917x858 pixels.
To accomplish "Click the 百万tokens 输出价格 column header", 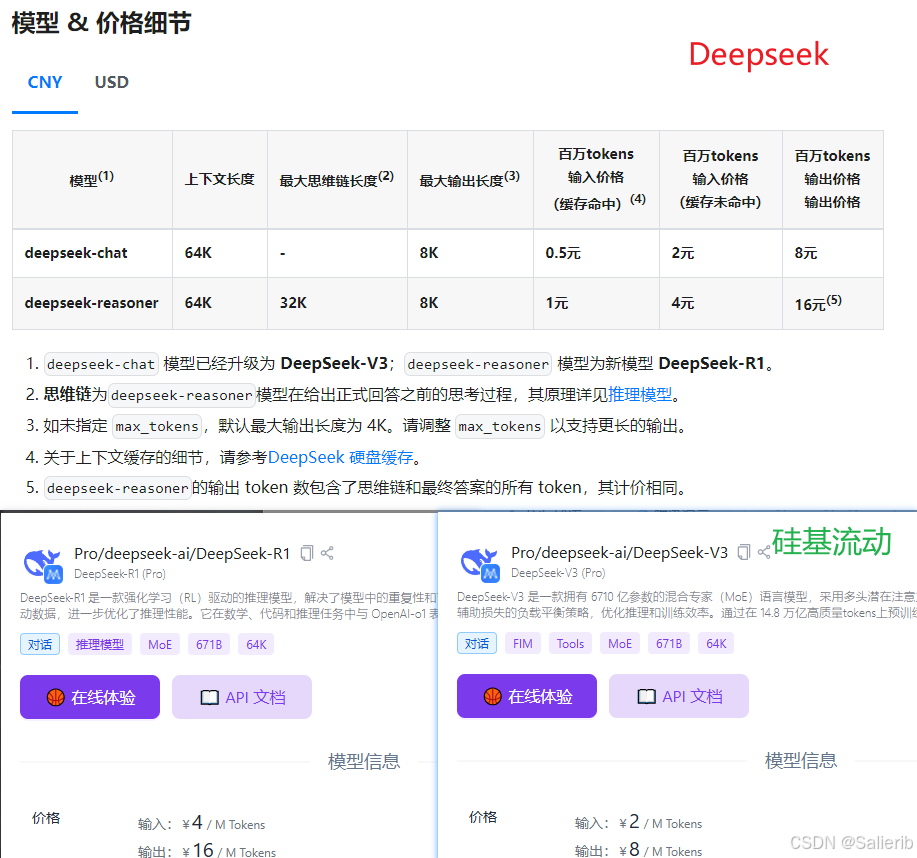I will [x=832, y=179].
